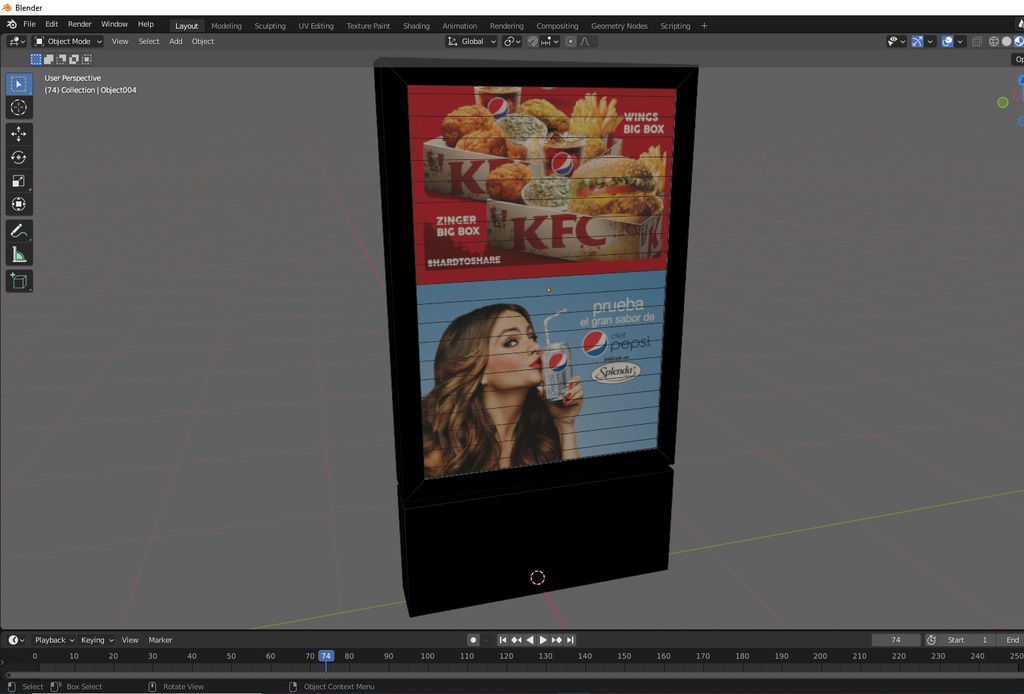Toggle auto keying record button
The image size is (1024, 694).
[x=473, y=640]
